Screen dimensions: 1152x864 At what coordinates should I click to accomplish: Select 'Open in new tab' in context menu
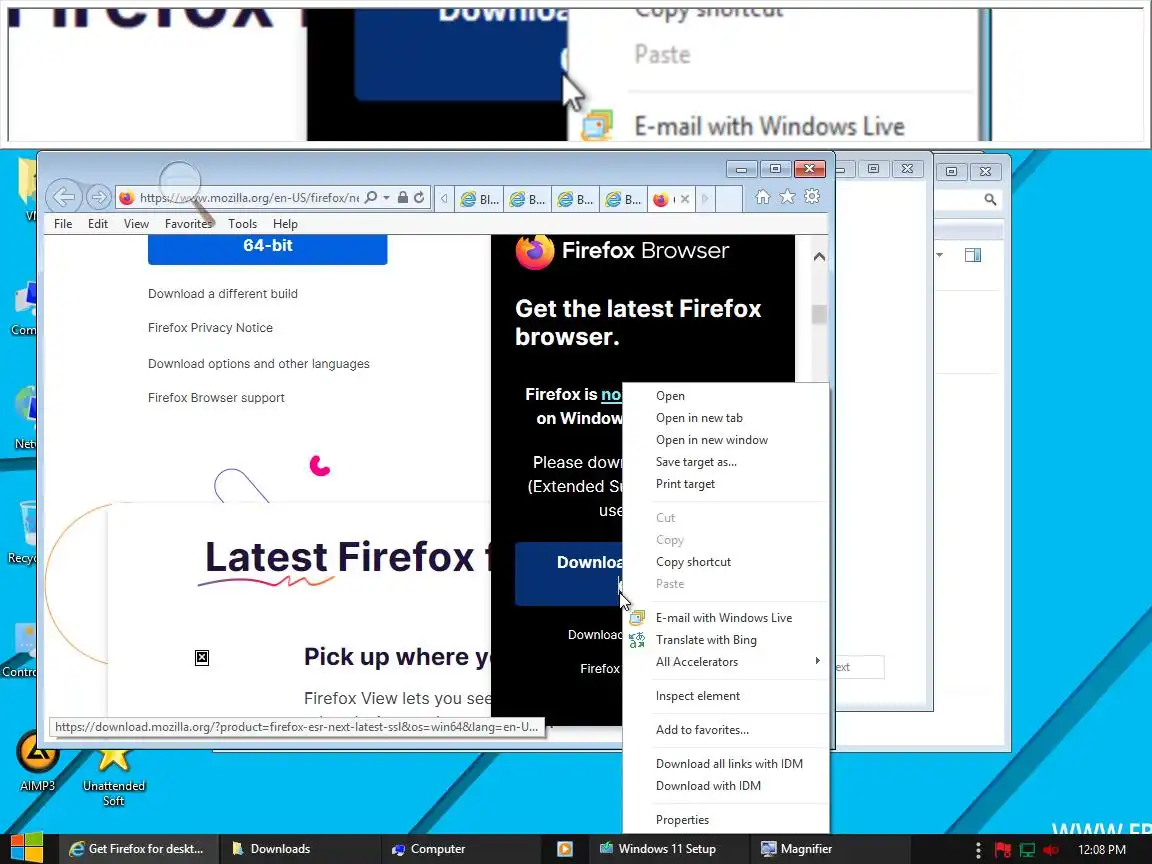(x=726, y=418)
